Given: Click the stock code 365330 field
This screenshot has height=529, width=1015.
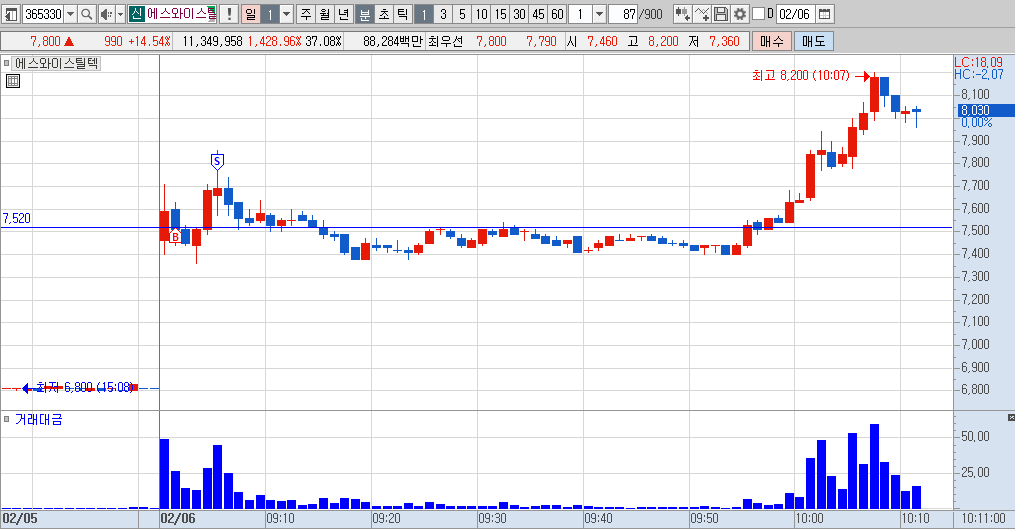Looking at the screenshot, I should click(x=43, y=14).
